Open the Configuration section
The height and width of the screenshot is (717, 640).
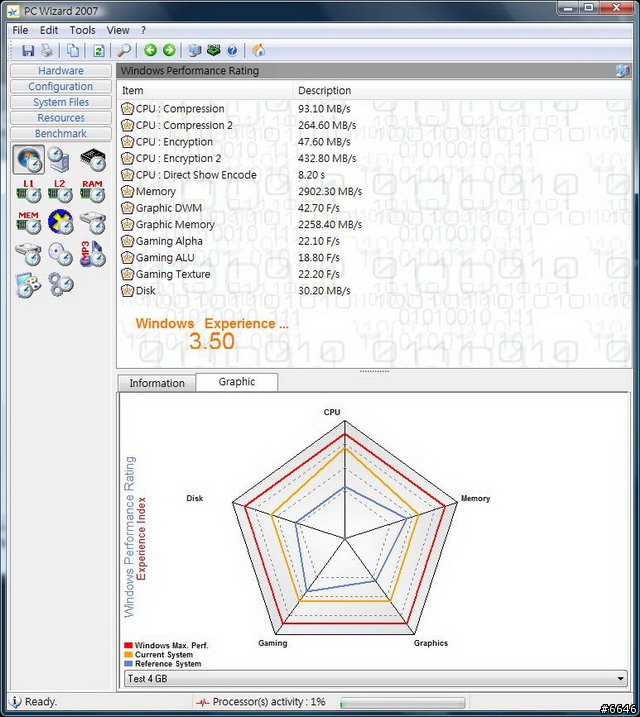61,86
